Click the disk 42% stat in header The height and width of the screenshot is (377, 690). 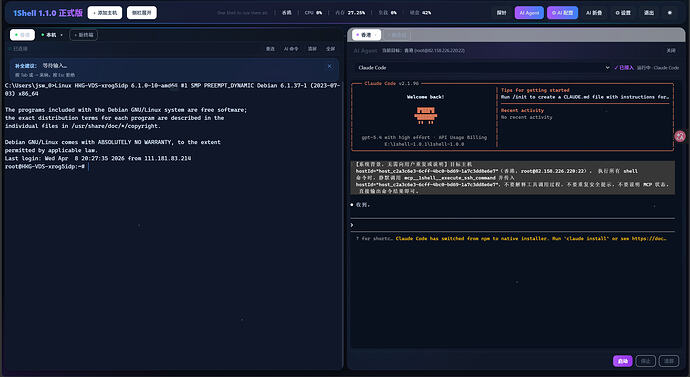click(x=420, y=13)
